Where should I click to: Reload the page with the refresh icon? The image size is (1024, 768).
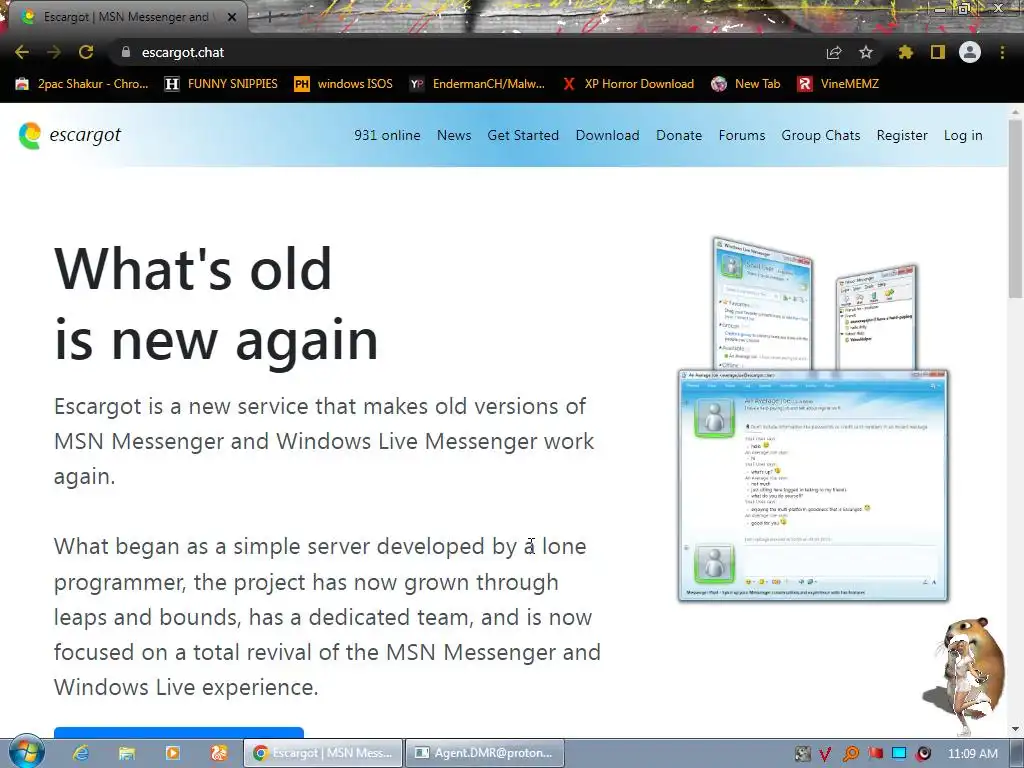point(86,52)
